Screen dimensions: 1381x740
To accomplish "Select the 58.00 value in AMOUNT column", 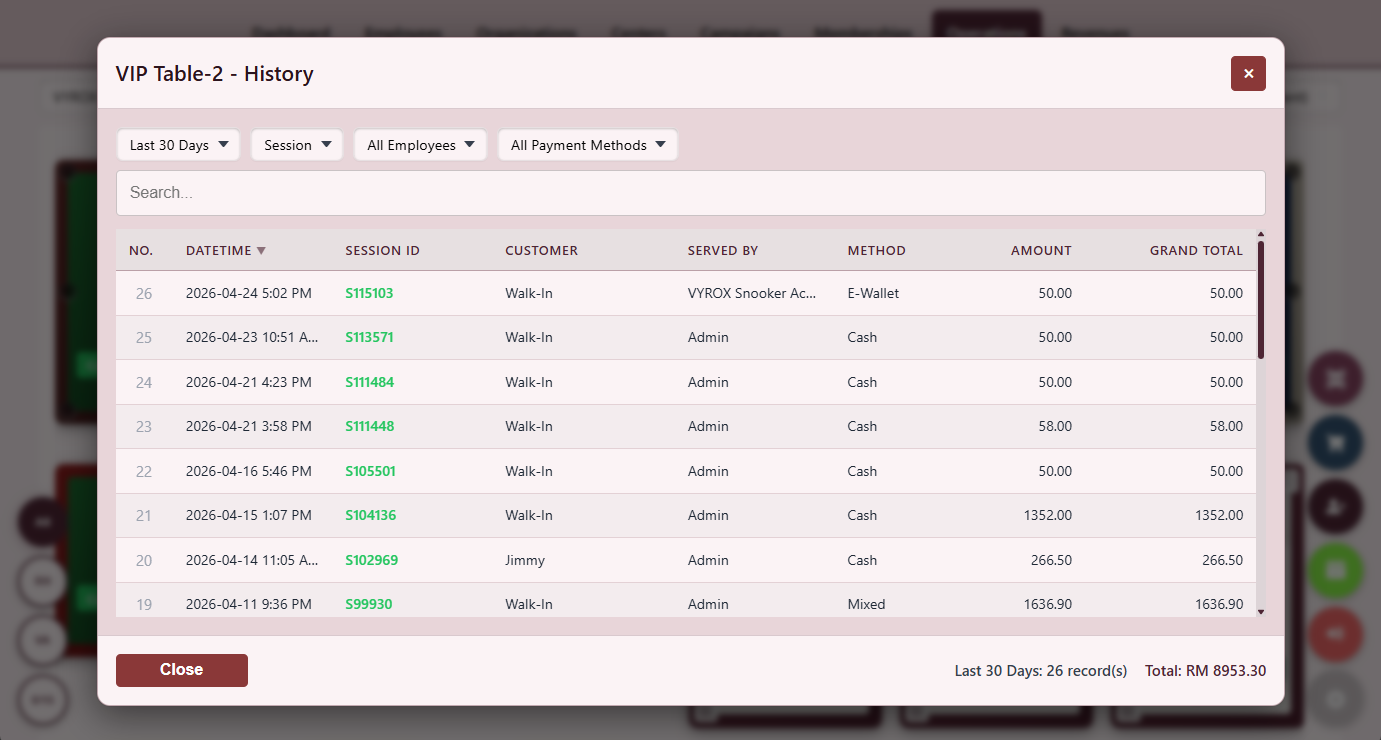I will pyautogui.click(x=1055, y=427).
